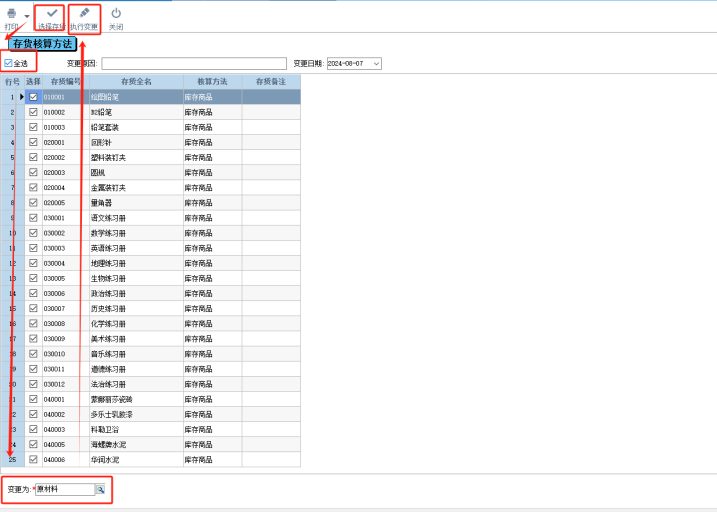Select the 地理练习册 cell
This screenshot has width=717, height=512.
(136, 263)
